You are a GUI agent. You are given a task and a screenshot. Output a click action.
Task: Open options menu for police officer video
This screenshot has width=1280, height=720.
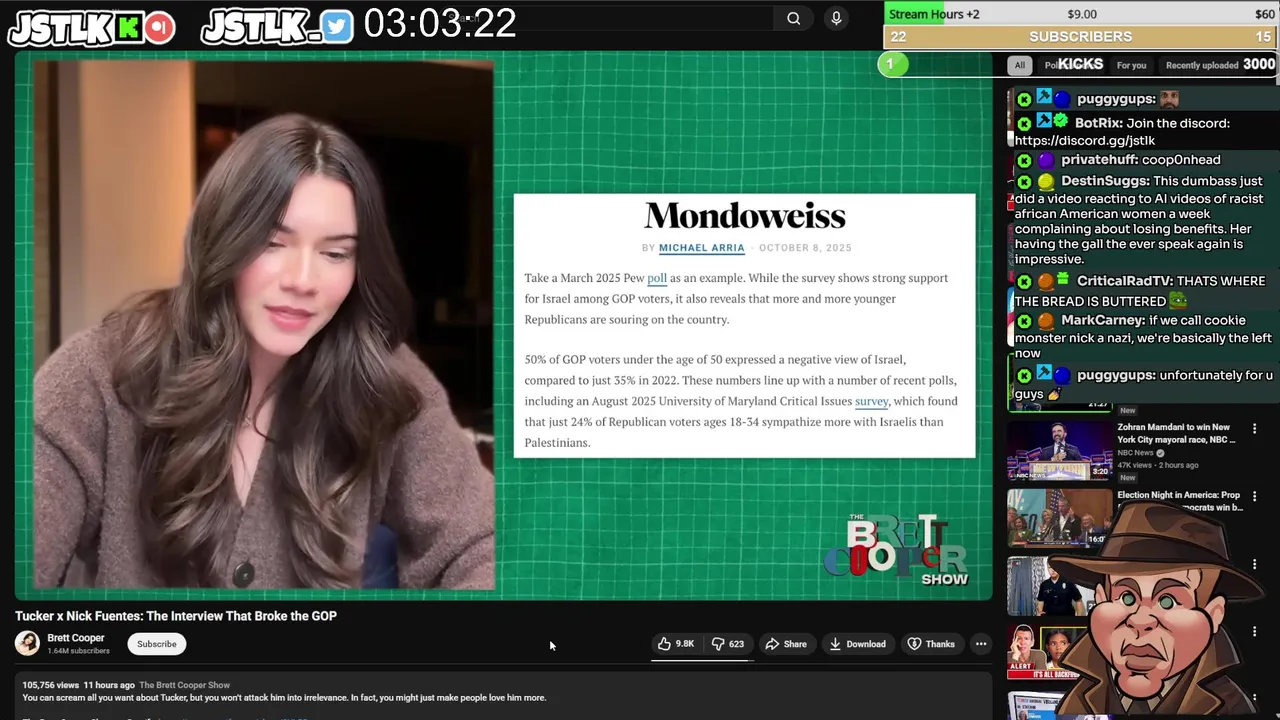[1254, 564]
